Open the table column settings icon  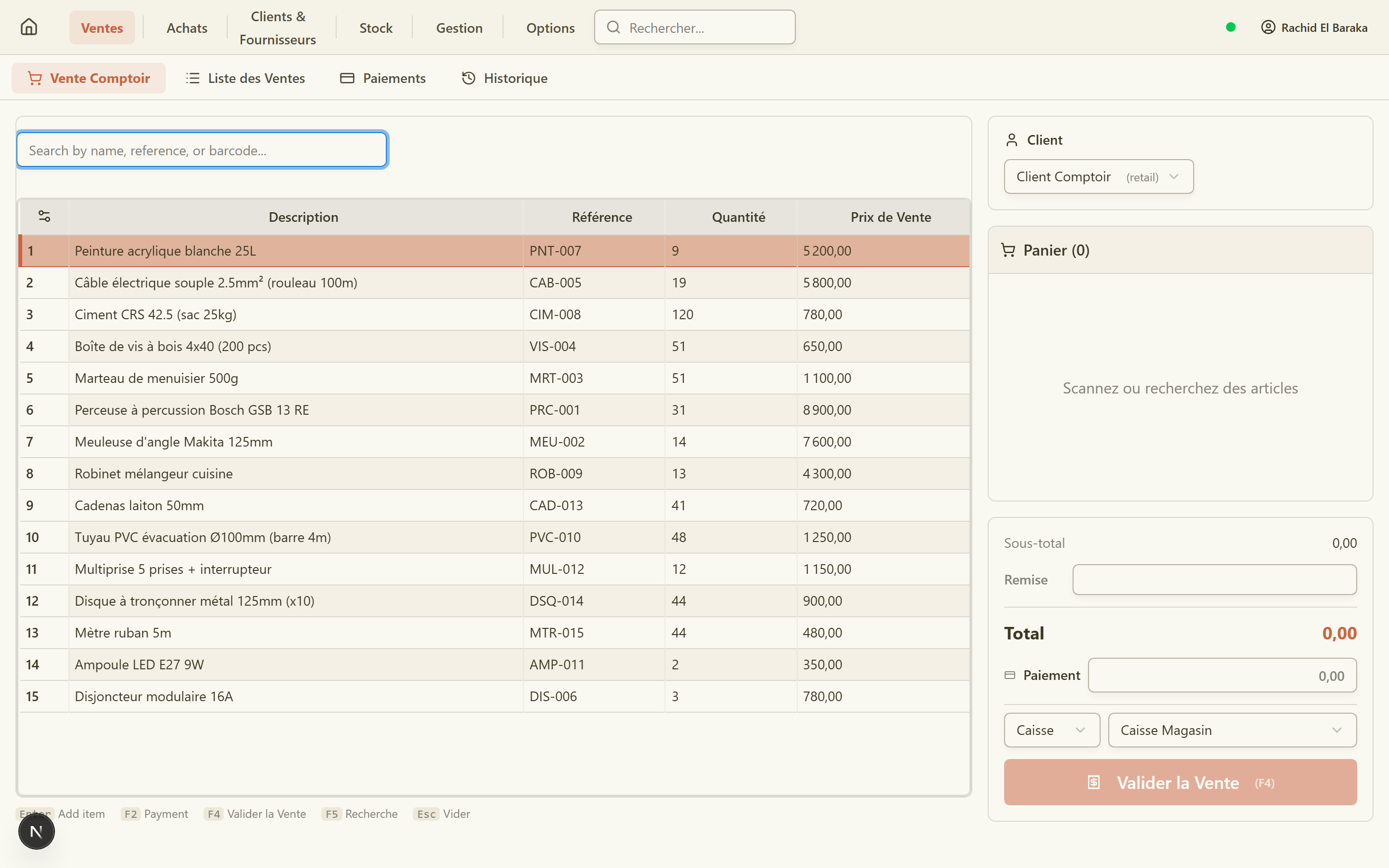[x=44, y=217]
